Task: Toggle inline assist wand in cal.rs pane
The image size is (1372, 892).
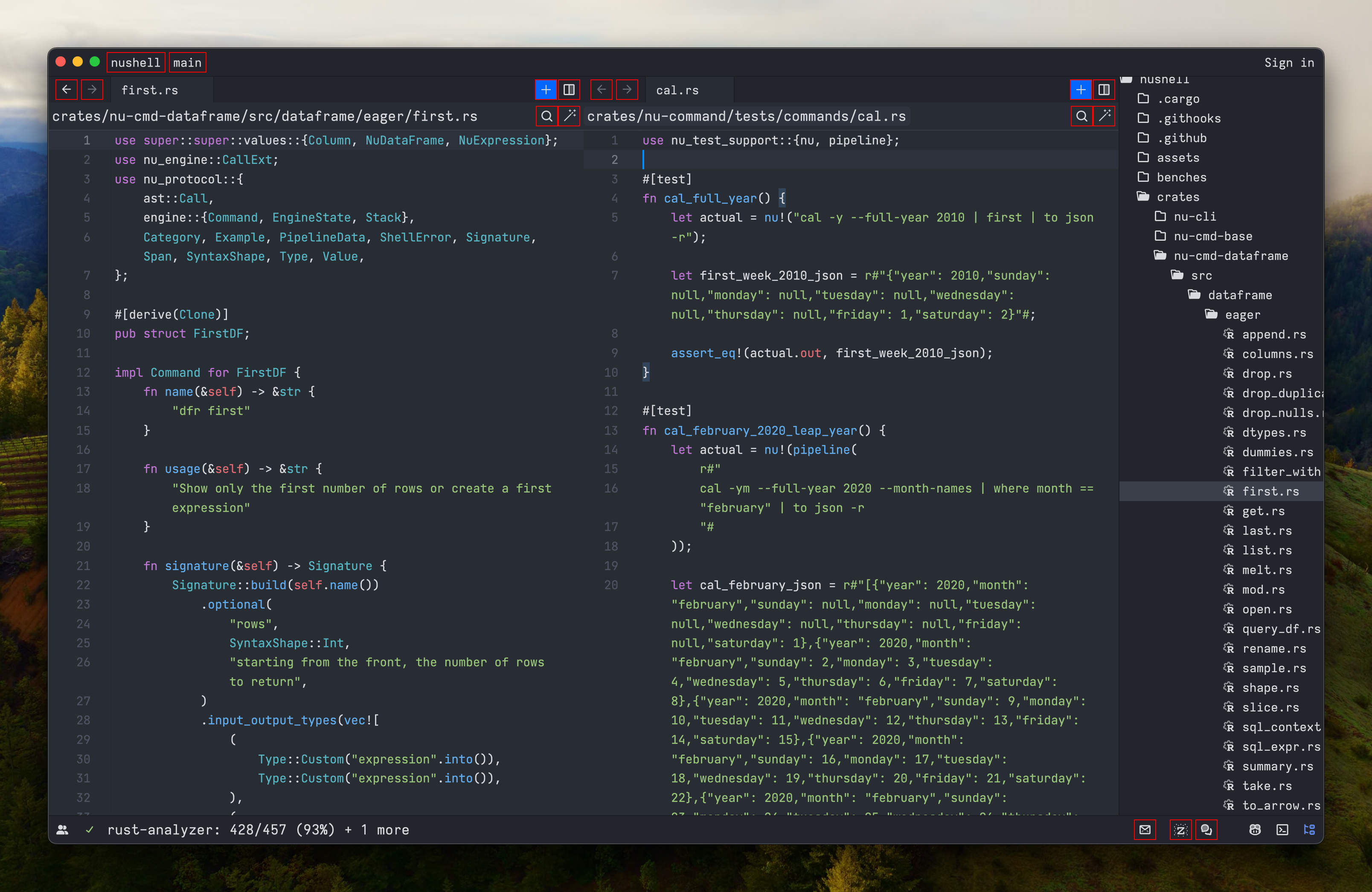Action: [x=1105, y=117]
